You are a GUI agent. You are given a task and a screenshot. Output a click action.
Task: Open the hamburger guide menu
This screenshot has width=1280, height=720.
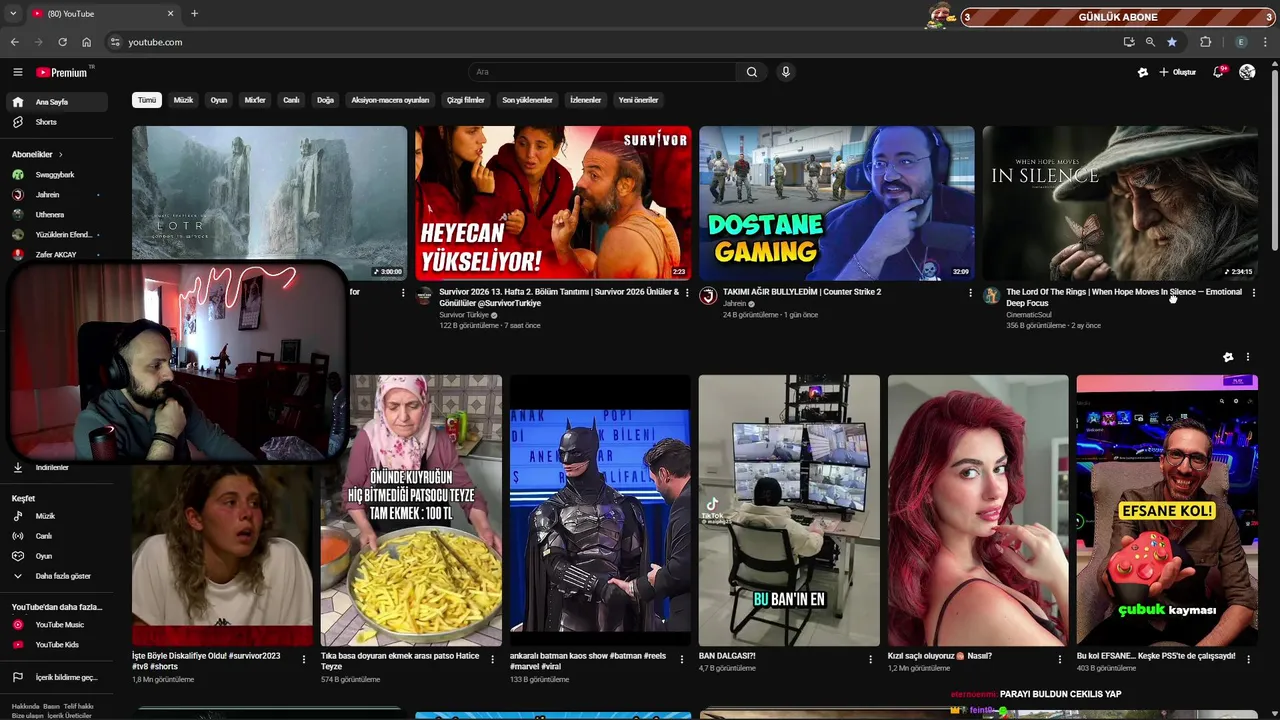(17, 72)
